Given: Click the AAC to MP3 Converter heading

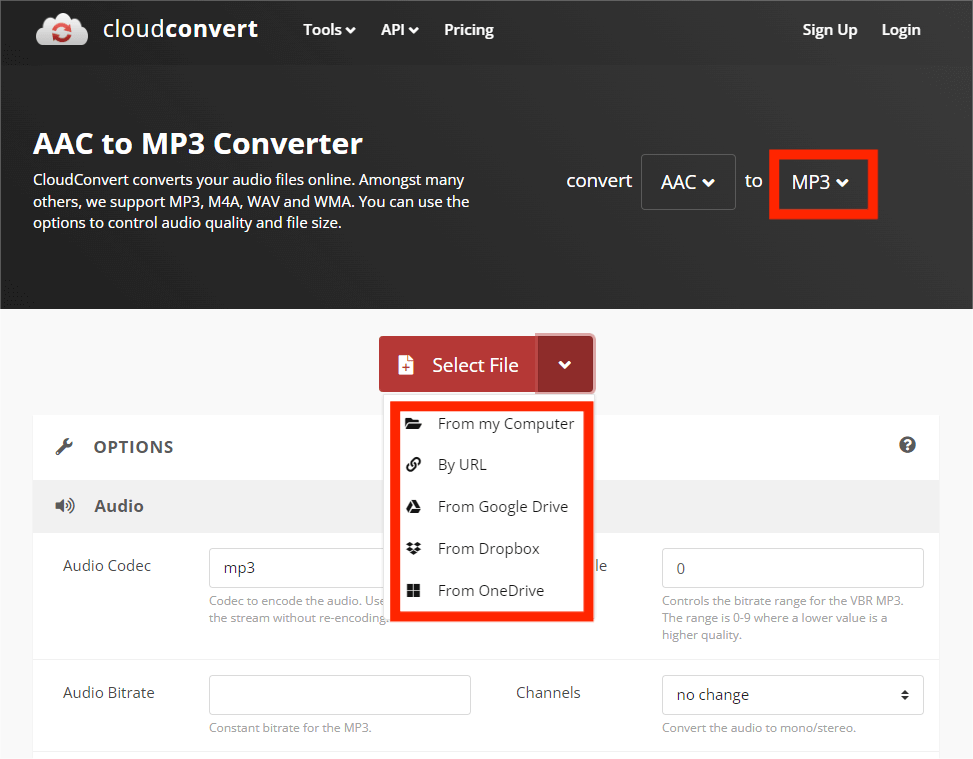Looking at the screenshot, I should 198,143.
